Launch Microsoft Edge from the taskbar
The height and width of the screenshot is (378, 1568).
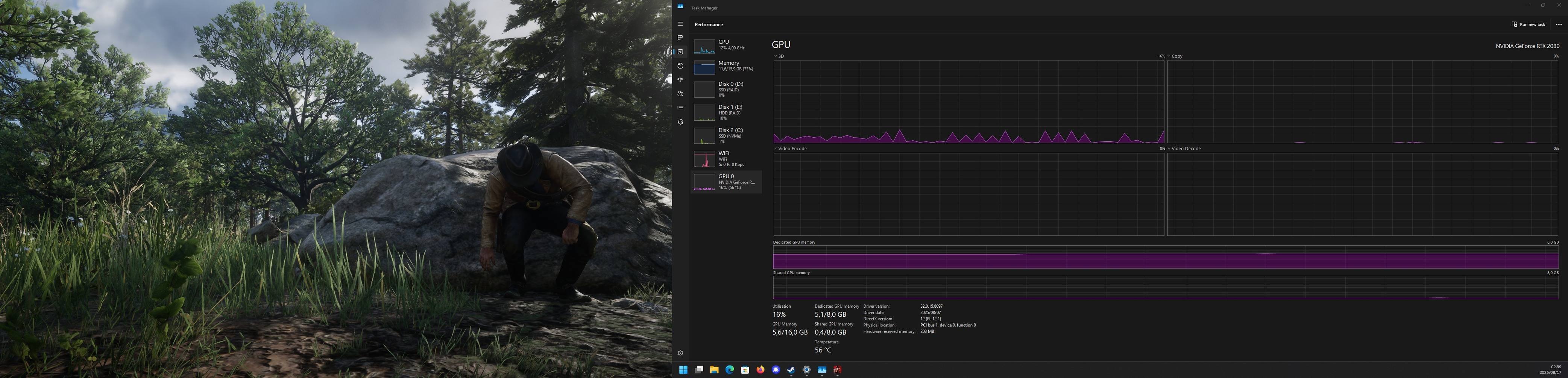point(729,369)
